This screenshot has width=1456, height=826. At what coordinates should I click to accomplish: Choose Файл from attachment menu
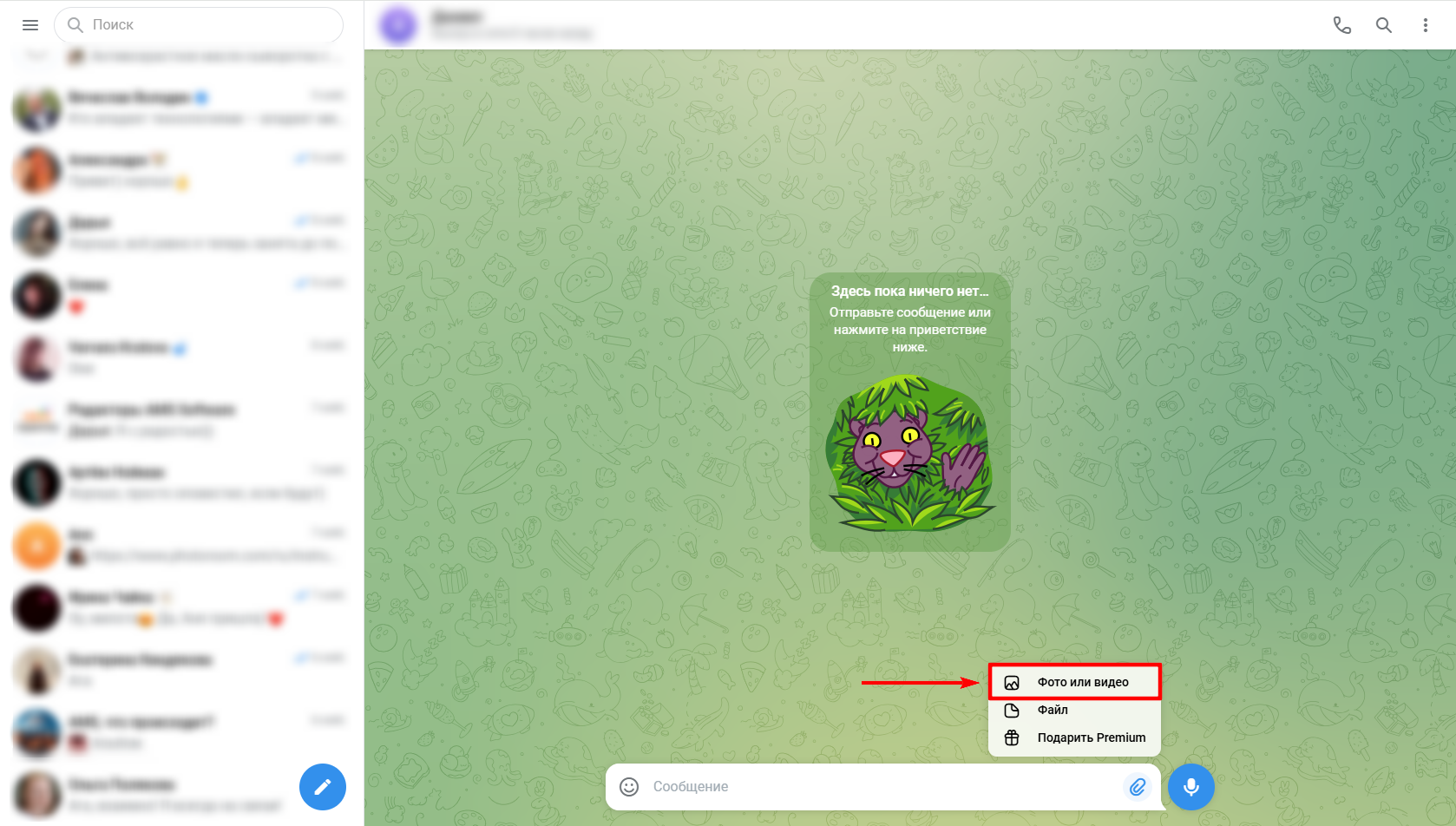coord(1053,710)
